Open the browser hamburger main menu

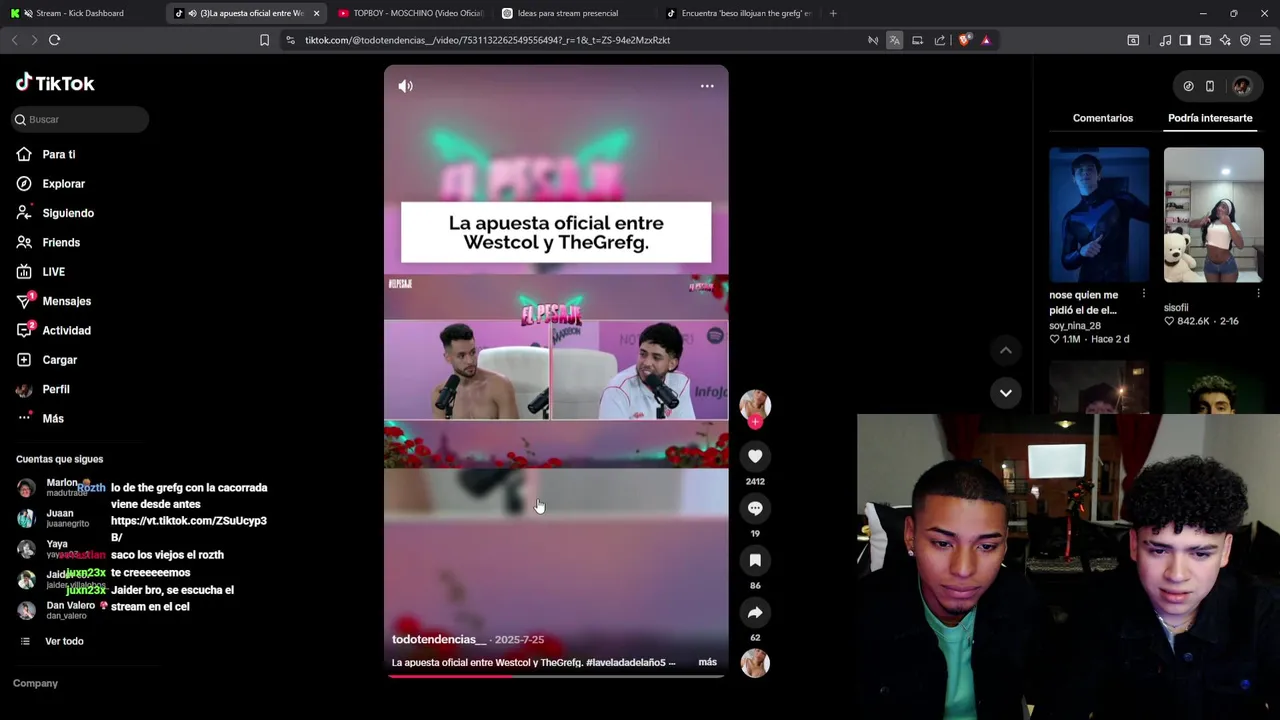point(1265,40)
